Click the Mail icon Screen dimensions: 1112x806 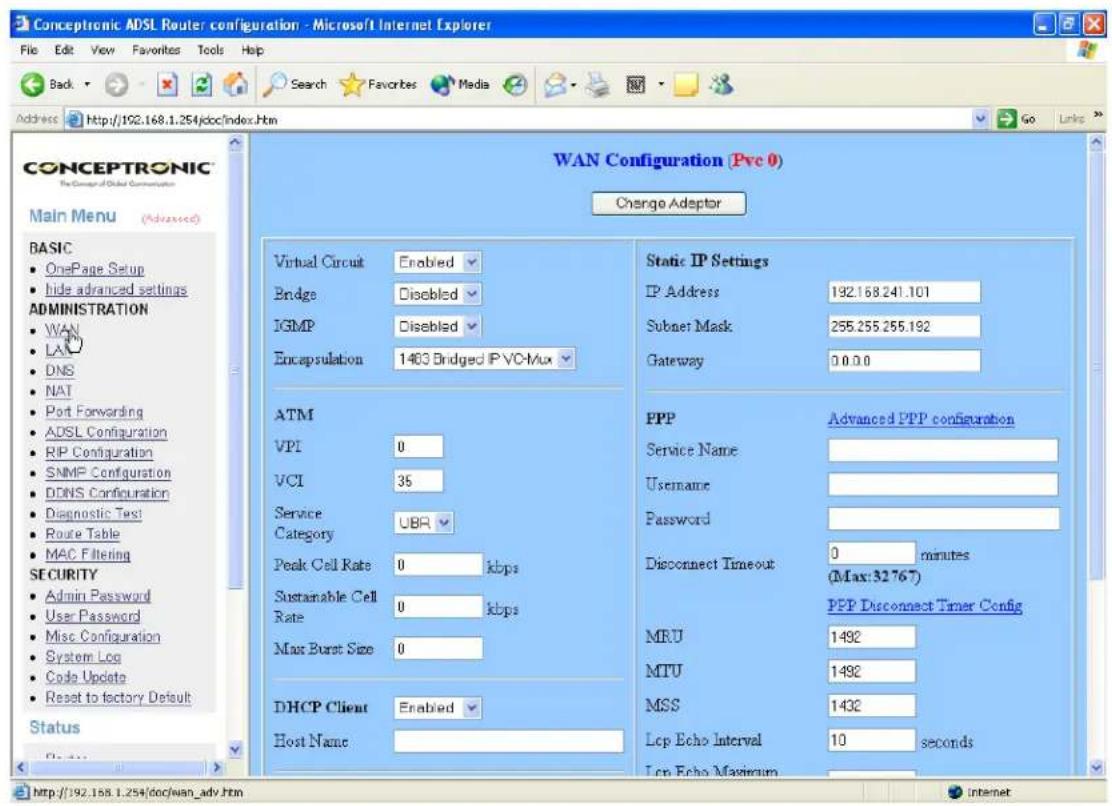click(x=555, y=85)
